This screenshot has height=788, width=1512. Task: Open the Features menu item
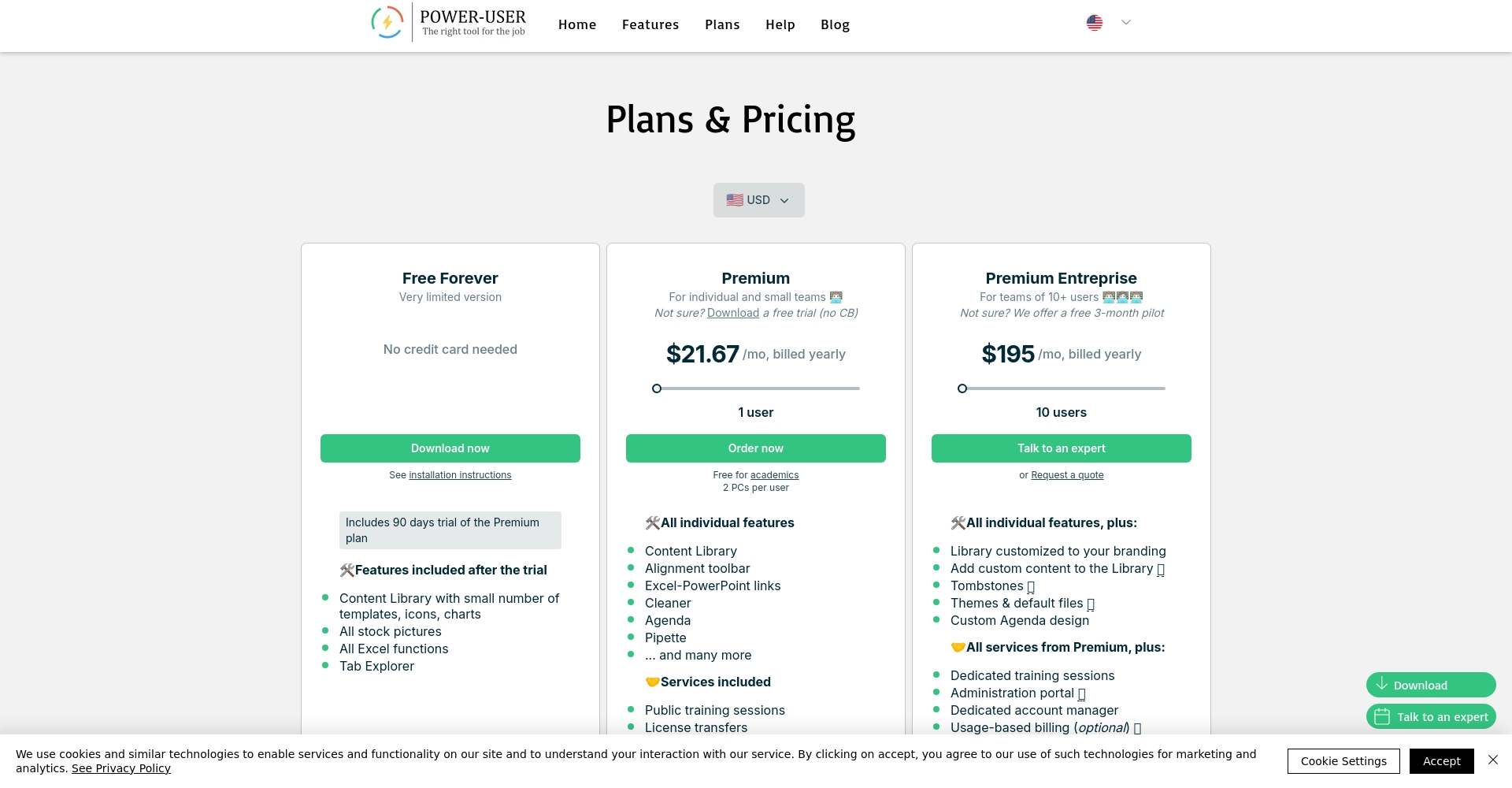tap(650, 24)
